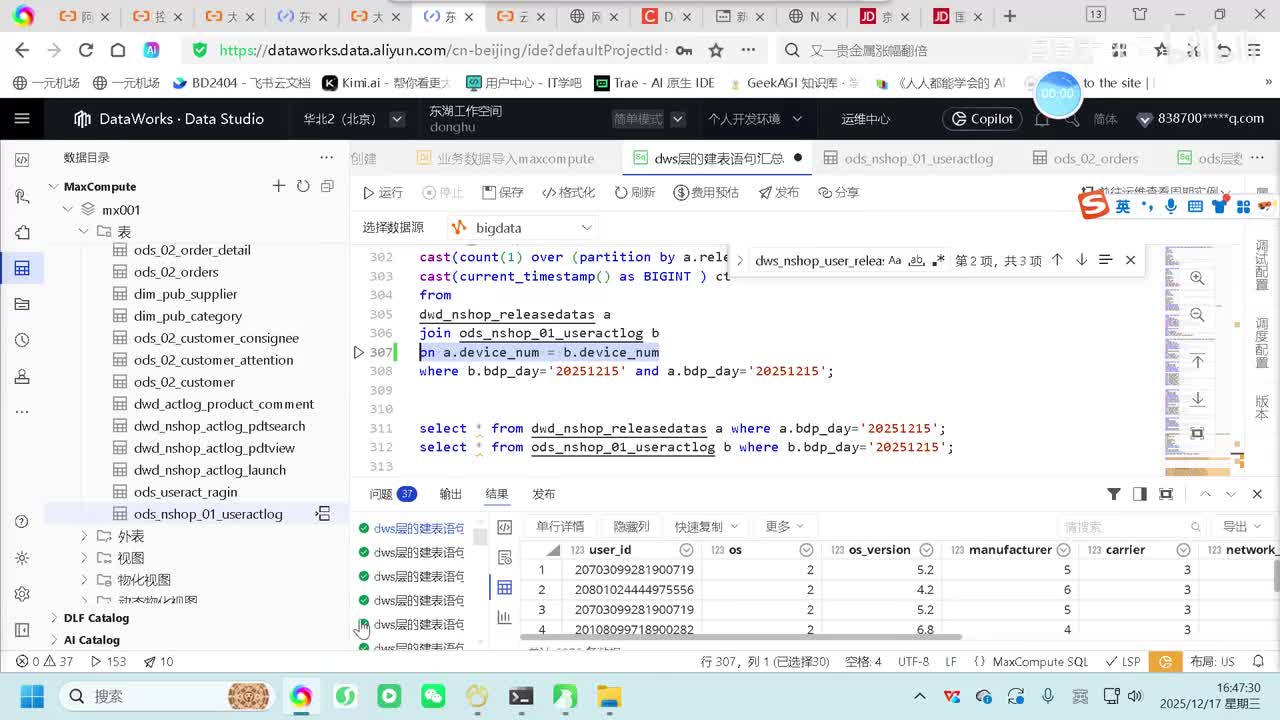Show result SQL code view icon
The image size is (1280, 720).
(504, 527)
